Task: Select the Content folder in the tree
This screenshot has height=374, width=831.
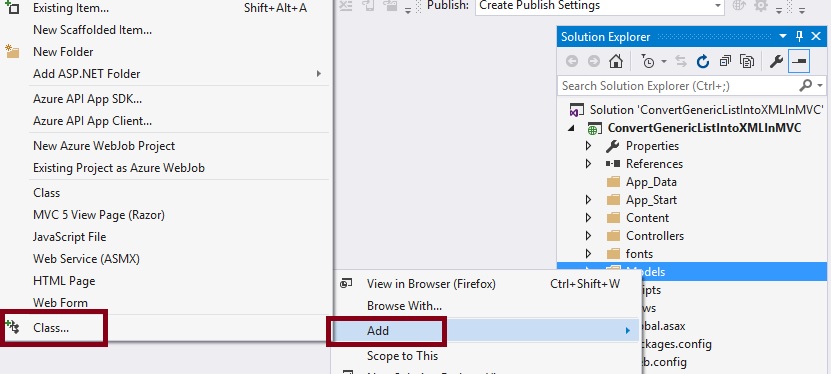Action: [647, 218]
